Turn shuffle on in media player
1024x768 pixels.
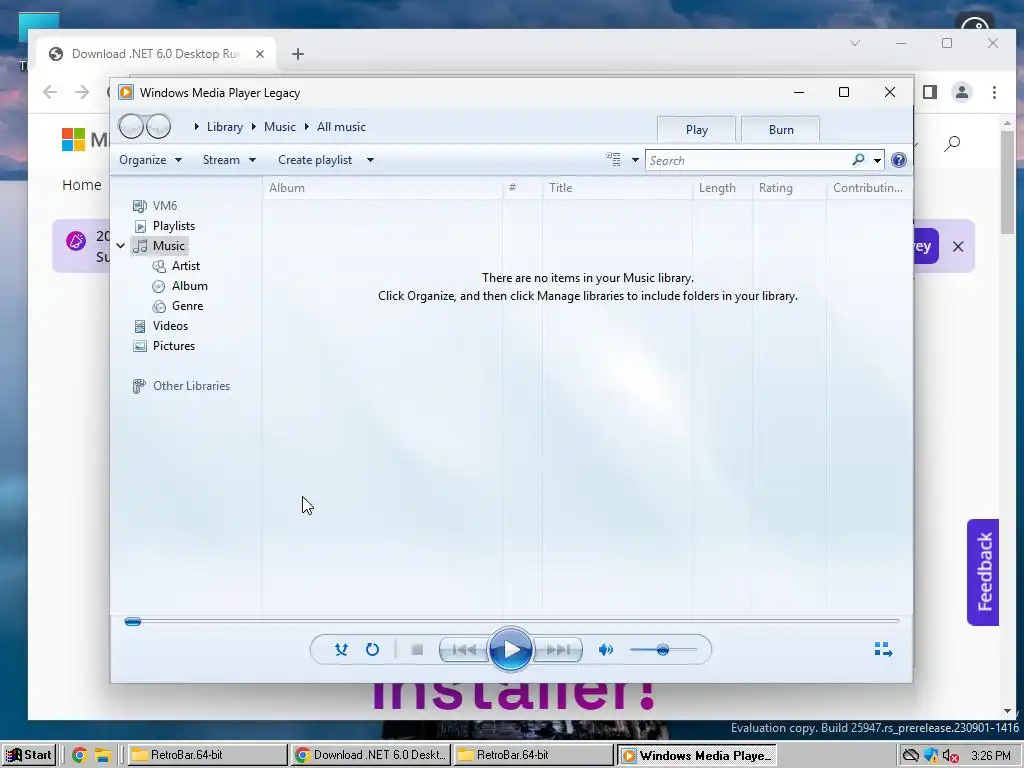(x=341, y=649)
